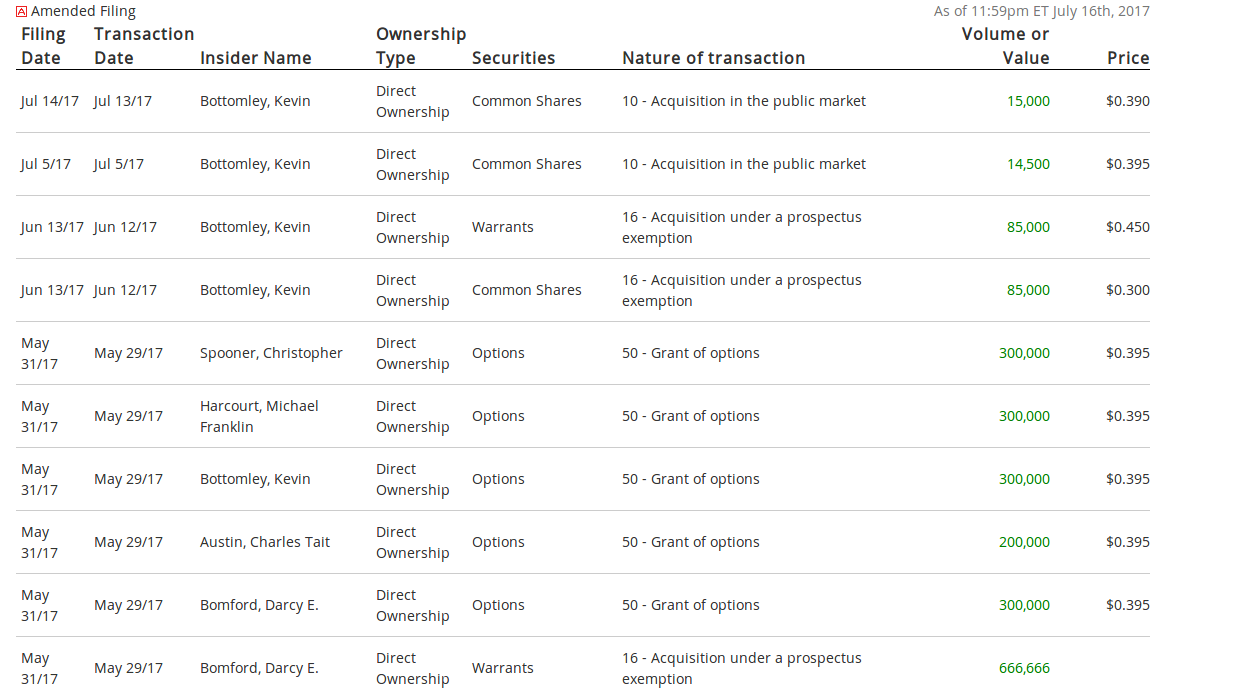Click the 15,000 volume value
1238x696 pixels.
tap(1028, 101)
